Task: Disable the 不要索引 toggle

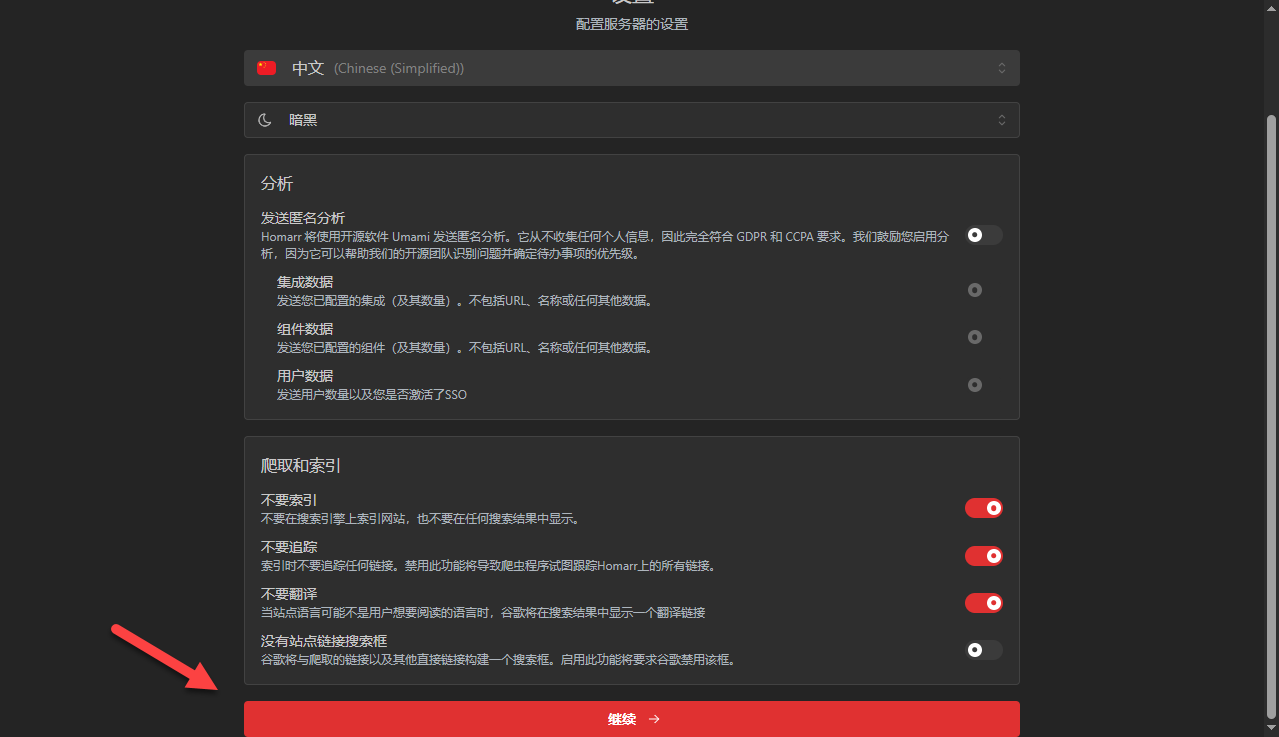Action: 983,507
